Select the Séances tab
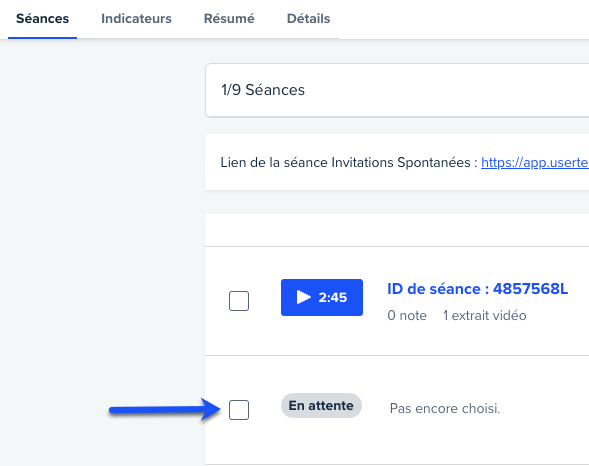Screen dimensions: 589x466 42,18
